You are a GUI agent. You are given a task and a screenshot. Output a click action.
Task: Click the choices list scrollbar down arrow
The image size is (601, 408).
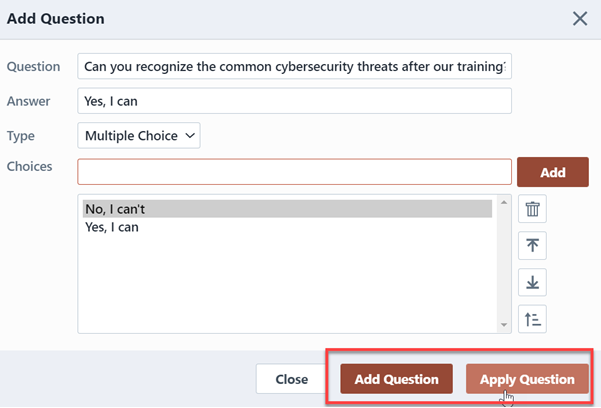tap(504, 325)
